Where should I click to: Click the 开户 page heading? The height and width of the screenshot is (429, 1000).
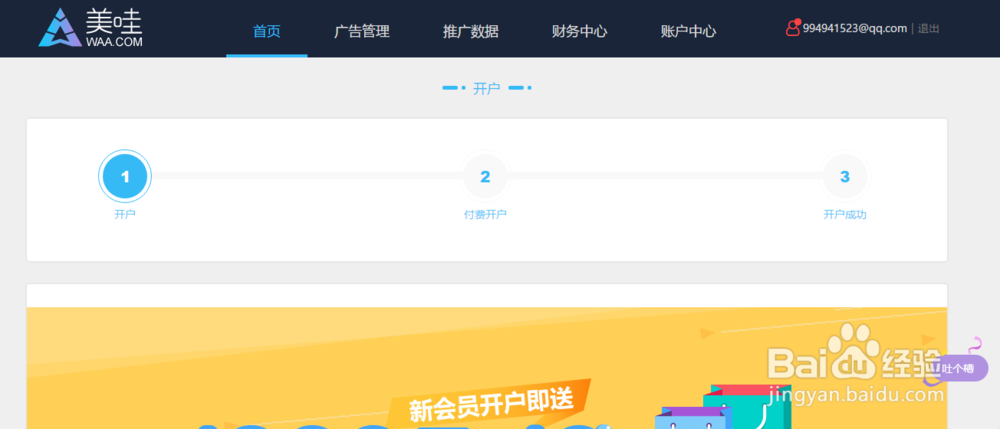[487, 89]
